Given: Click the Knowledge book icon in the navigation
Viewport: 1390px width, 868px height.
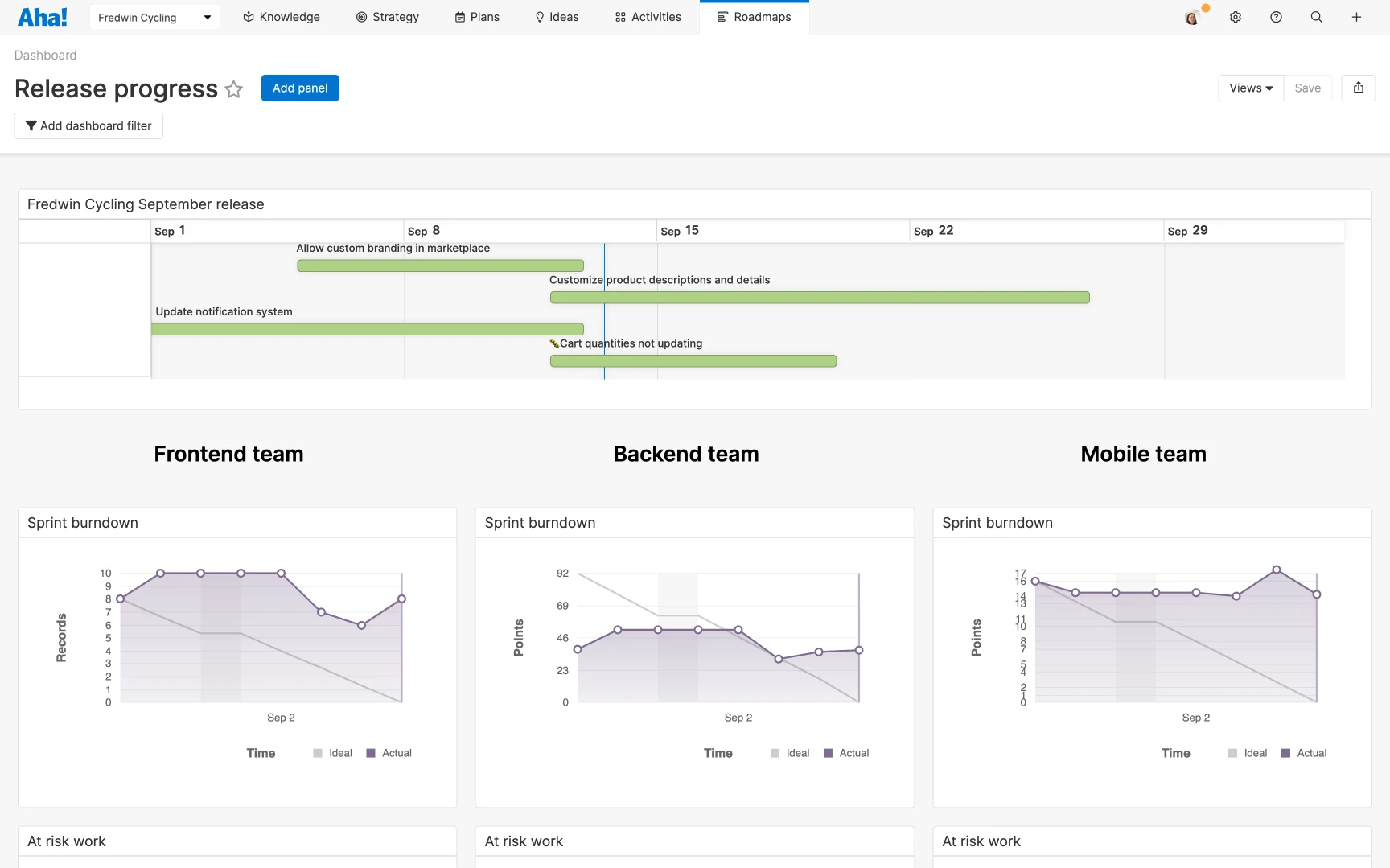Looking at the screenshot, I should coord(247,16).
